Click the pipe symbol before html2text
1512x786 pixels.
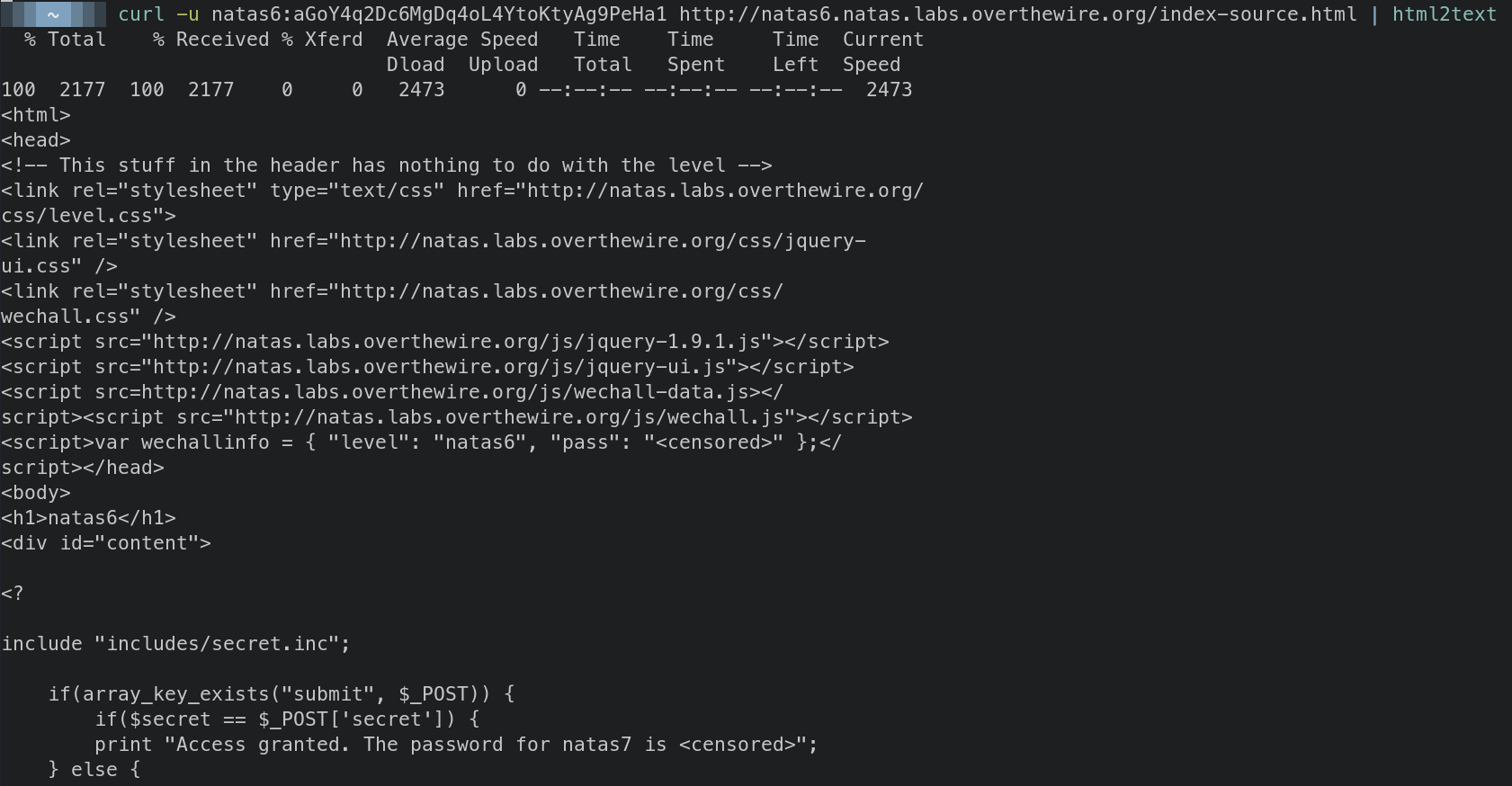(1374, 14)
